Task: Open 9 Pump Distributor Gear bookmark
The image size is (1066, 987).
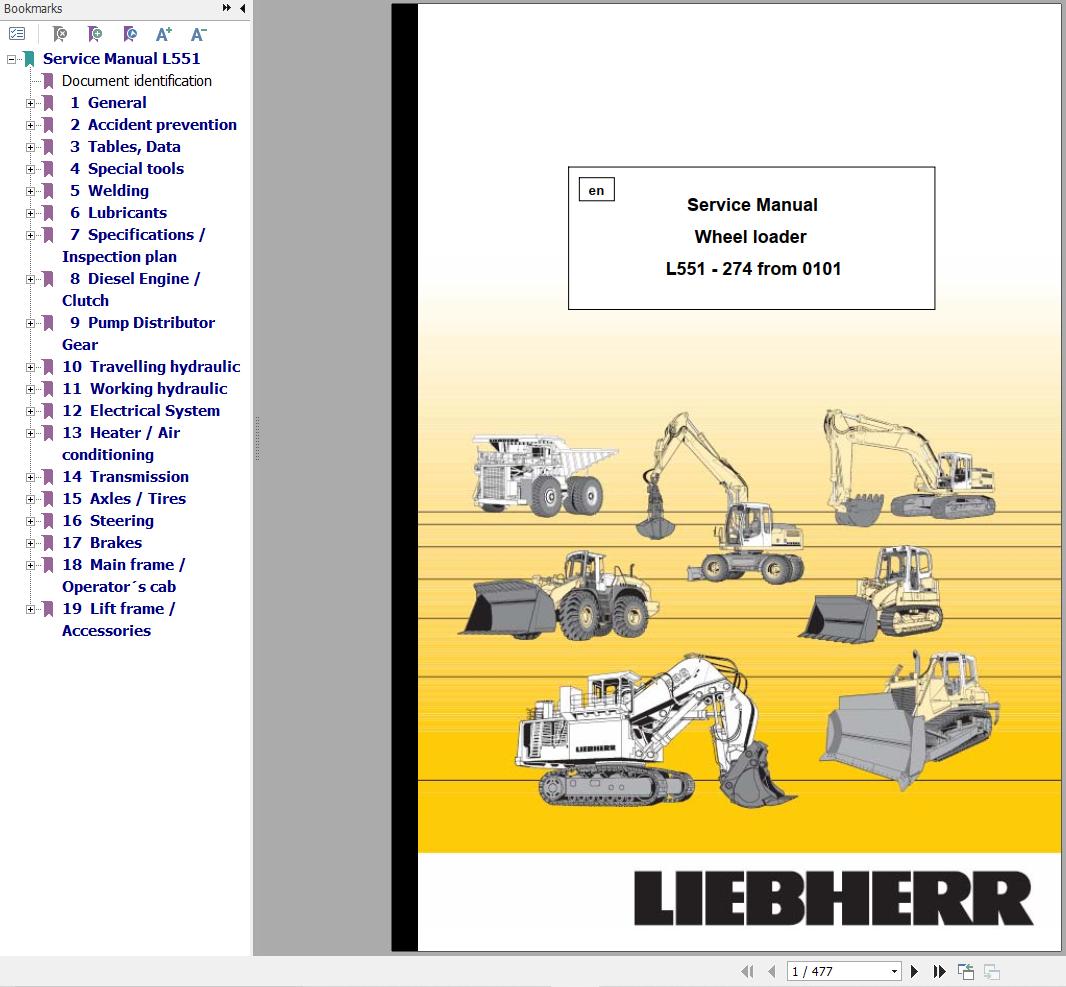Action: (138, 334)
